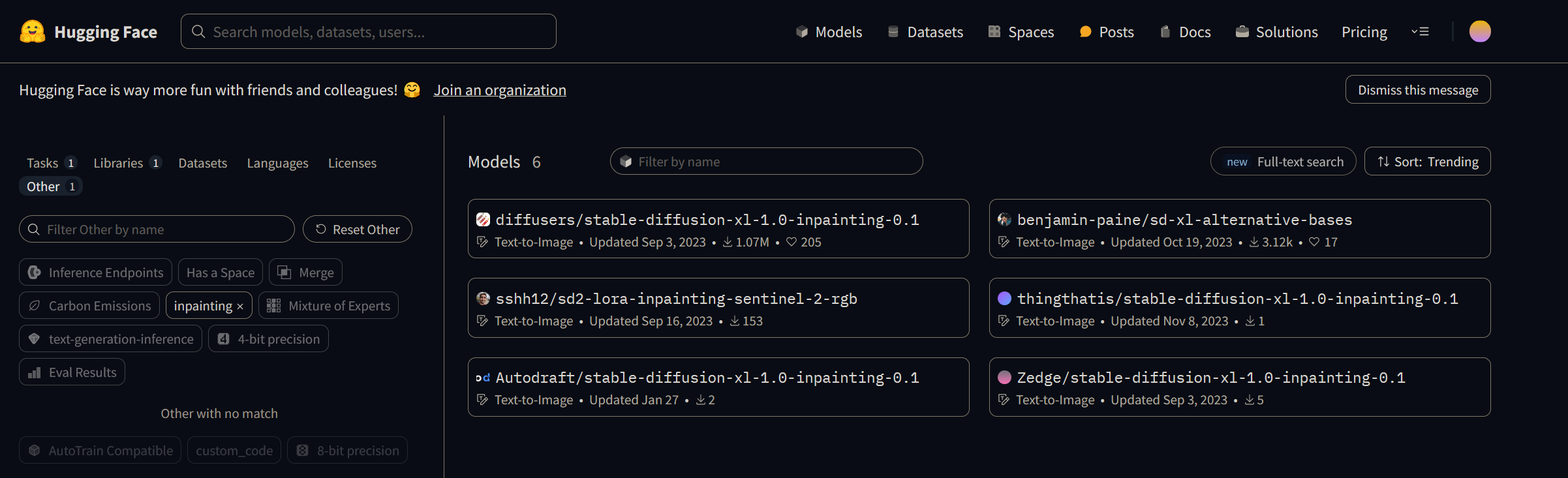Toggle the Merge filter tag
Image resolution: width=1568 pixels, height=478 pixels.
point(305,272)
